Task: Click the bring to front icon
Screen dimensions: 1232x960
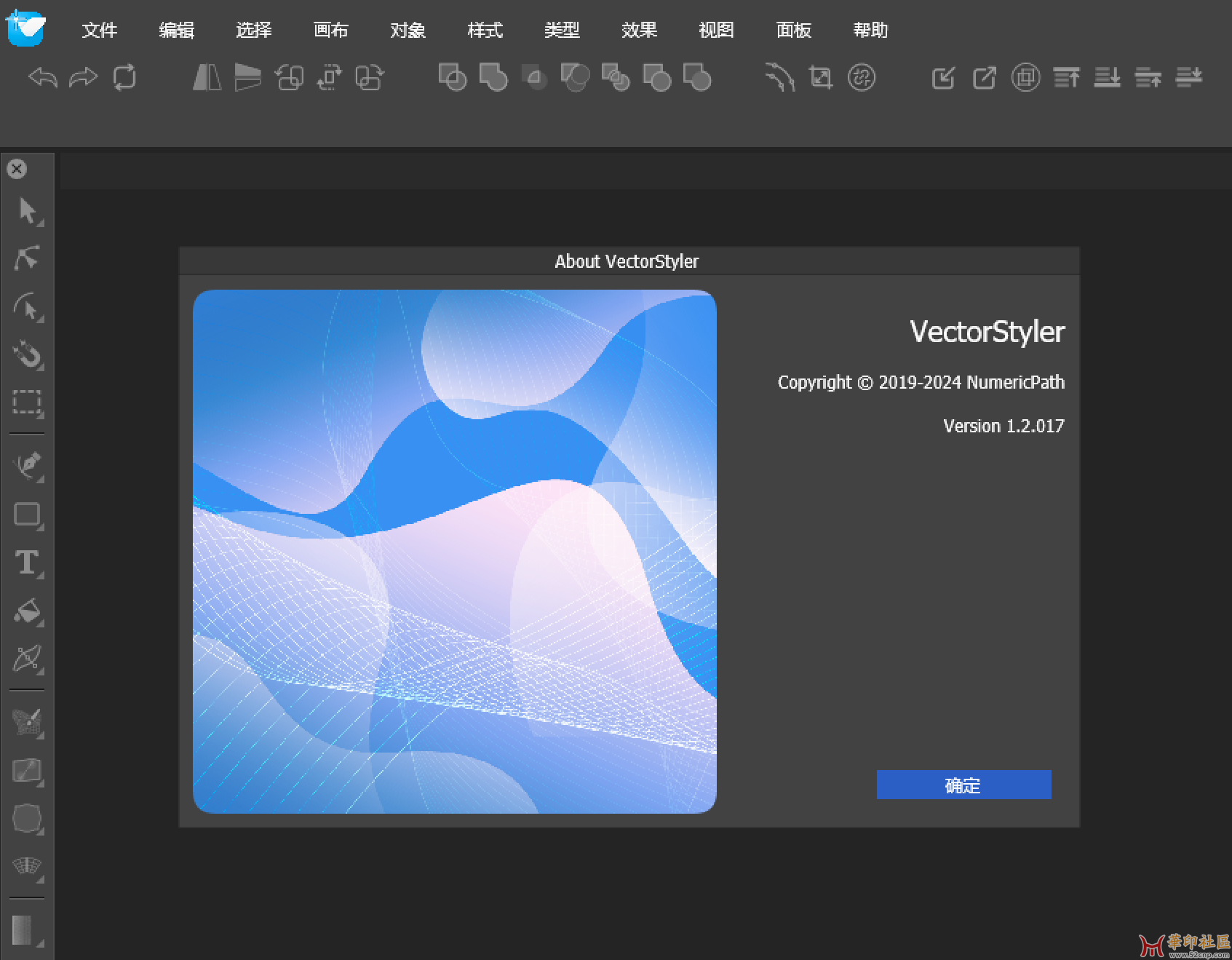Action: (x=1067, y=77)
